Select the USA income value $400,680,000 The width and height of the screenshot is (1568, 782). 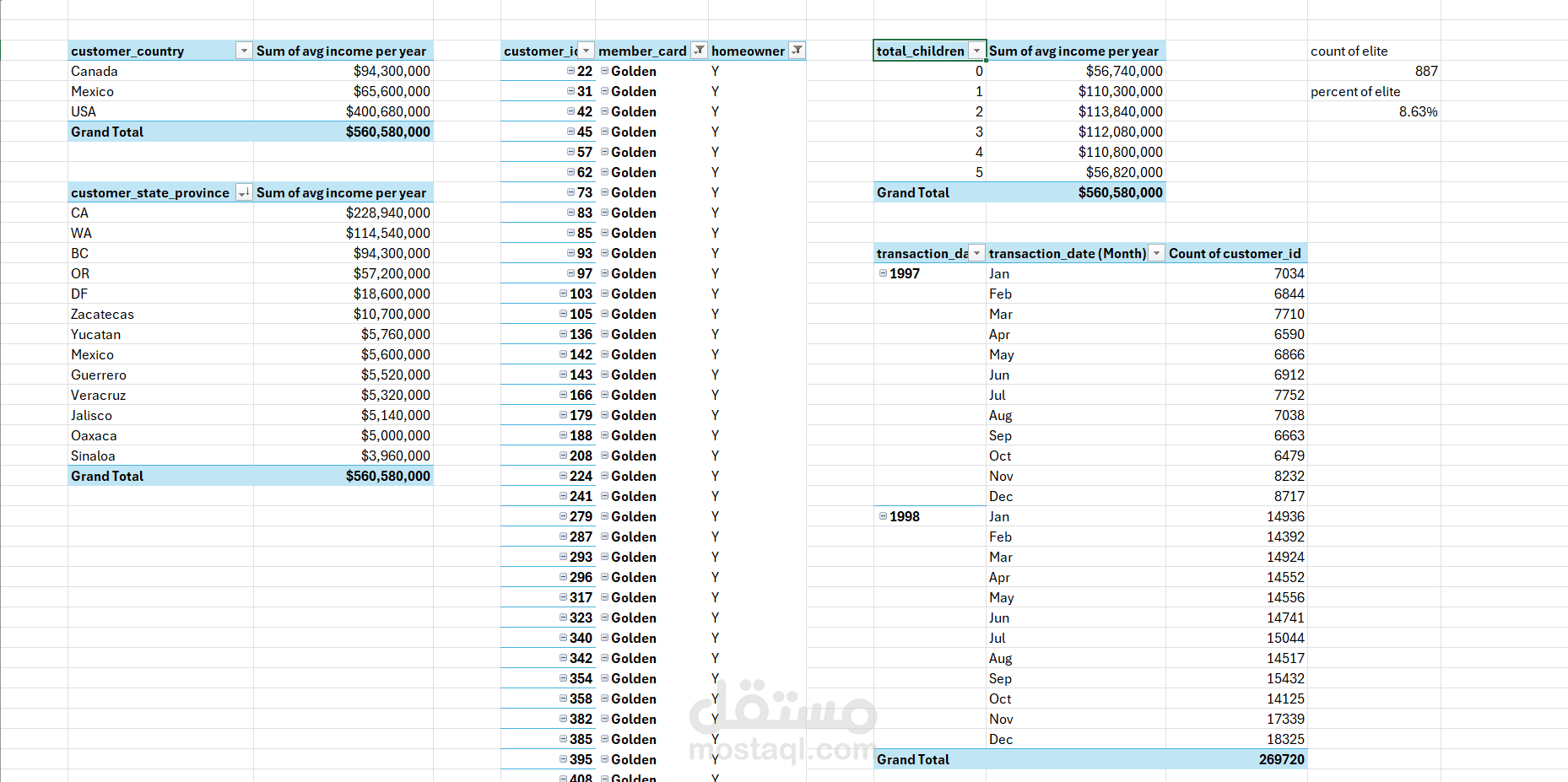point(343,111)
